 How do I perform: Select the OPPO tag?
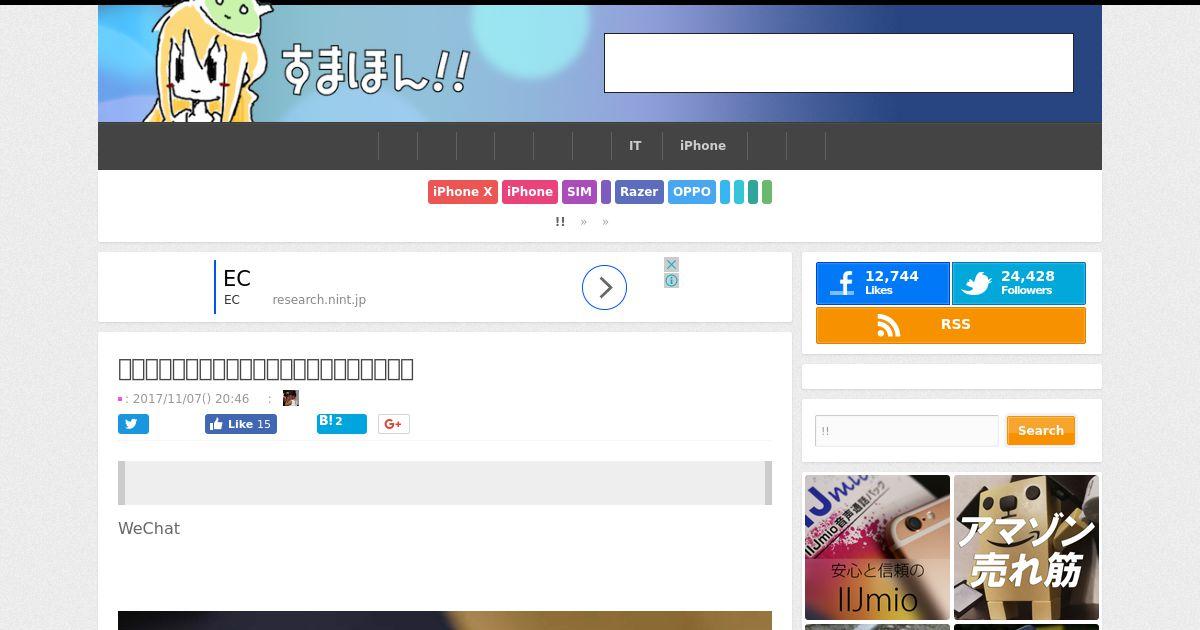pyautogui.click(x=692, y=192)
